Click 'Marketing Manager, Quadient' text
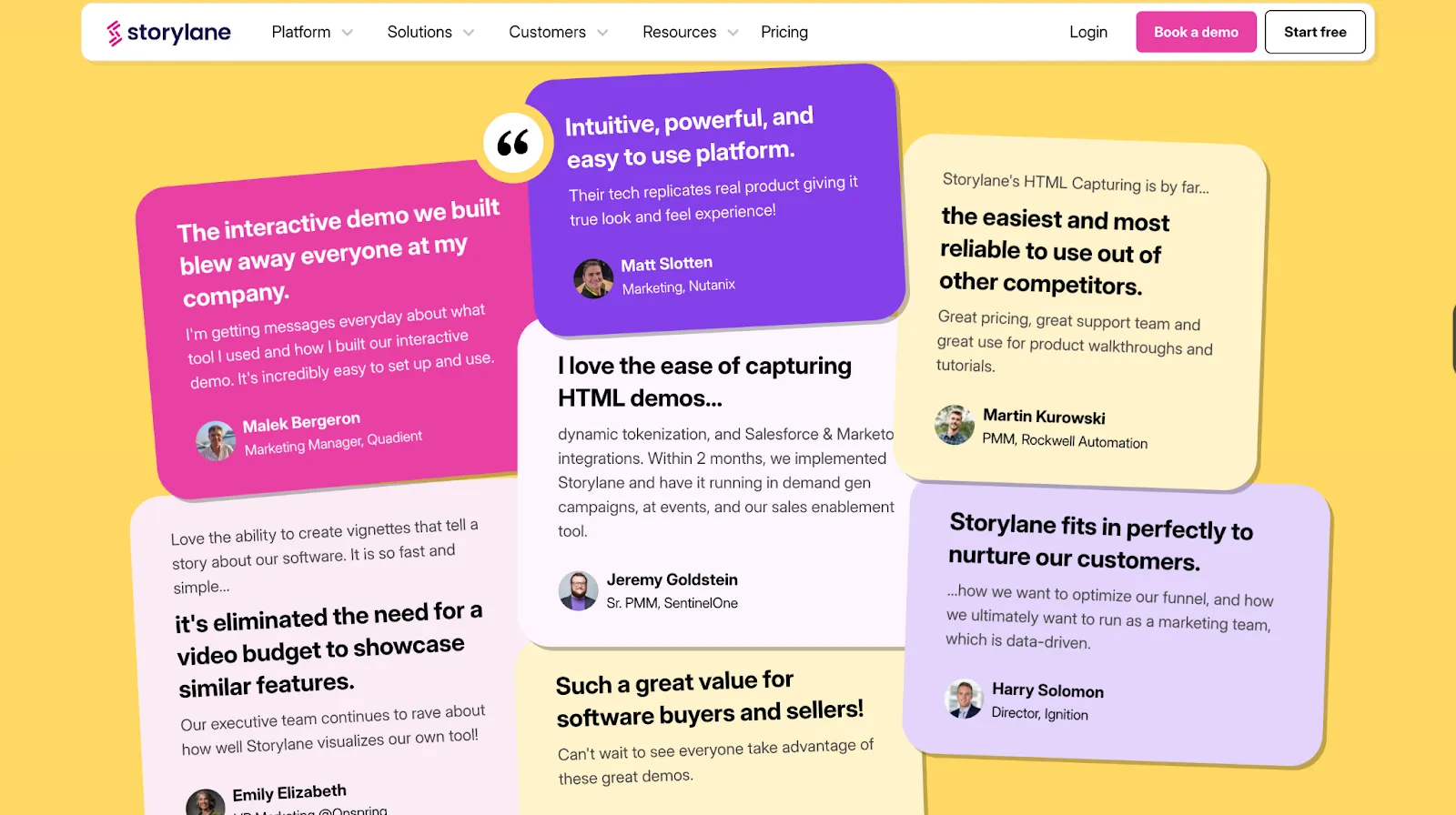 [333, 443]
